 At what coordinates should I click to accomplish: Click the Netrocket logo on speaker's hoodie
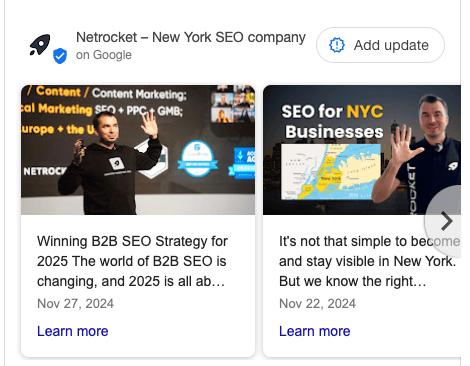pyautogui.click(x=116, y=164)
